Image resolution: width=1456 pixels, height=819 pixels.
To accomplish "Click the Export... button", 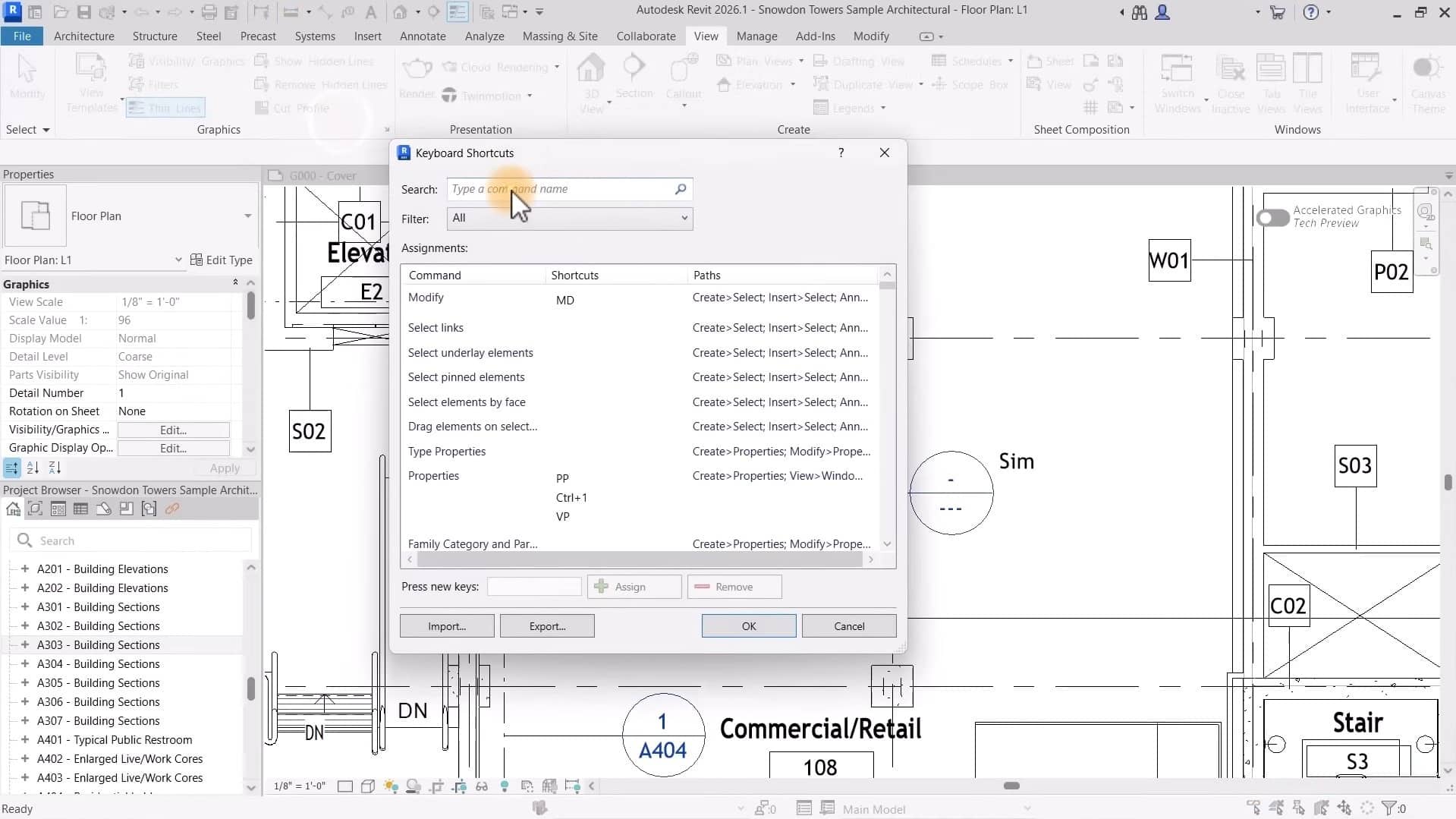I will pos(547,626).
